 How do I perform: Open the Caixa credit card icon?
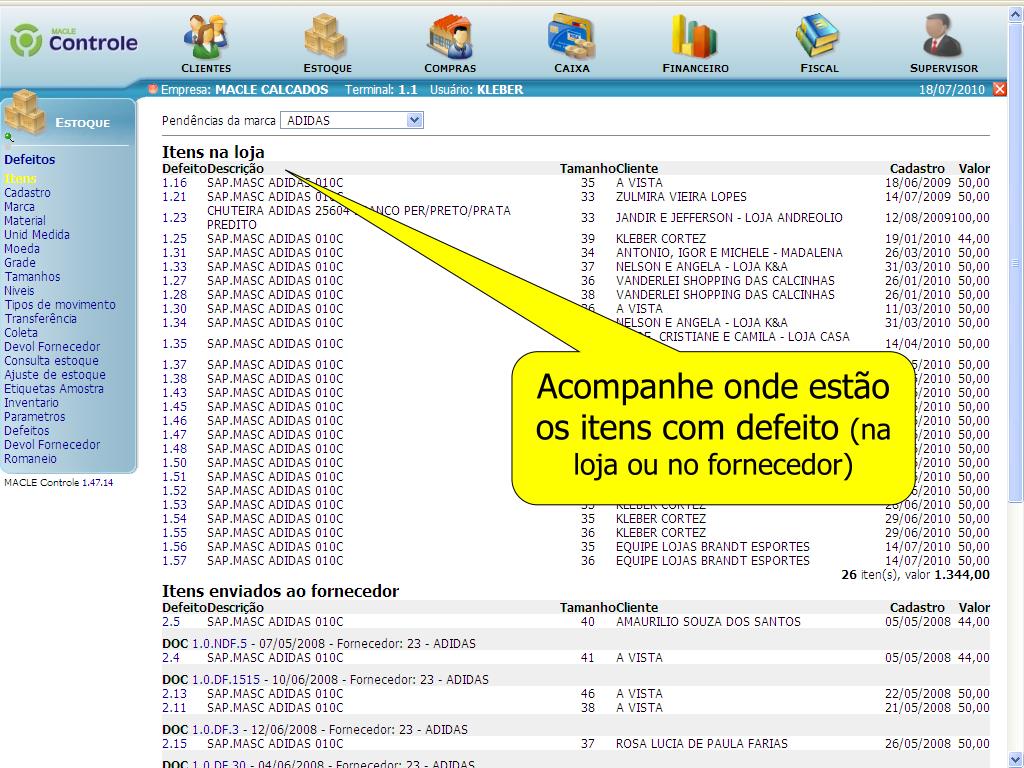tap(571, 37)
